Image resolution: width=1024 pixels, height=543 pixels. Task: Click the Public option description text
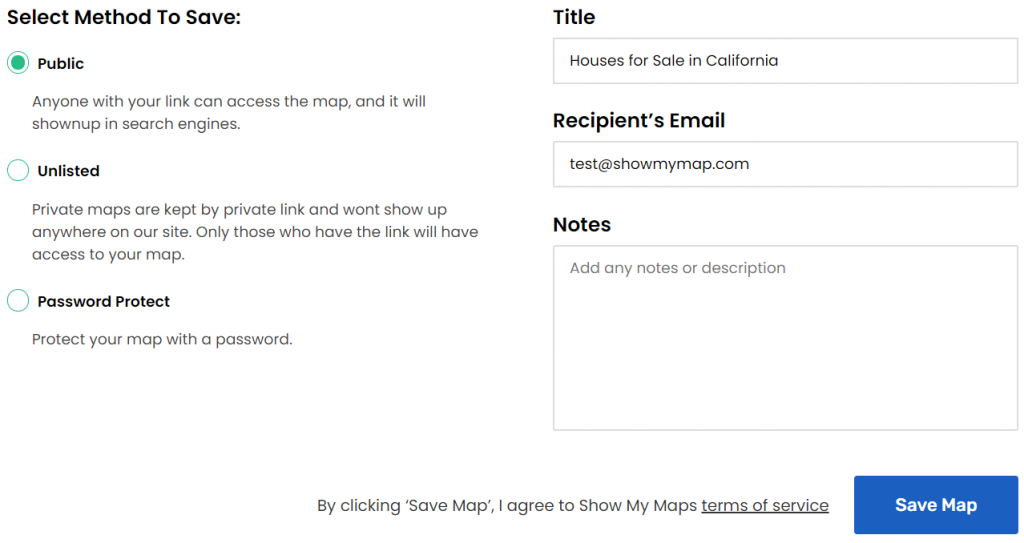[230, 113]
